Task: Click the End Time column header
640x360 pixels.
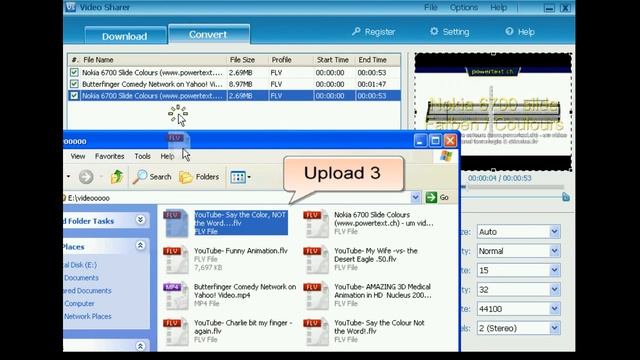Action: click(377, 60)
